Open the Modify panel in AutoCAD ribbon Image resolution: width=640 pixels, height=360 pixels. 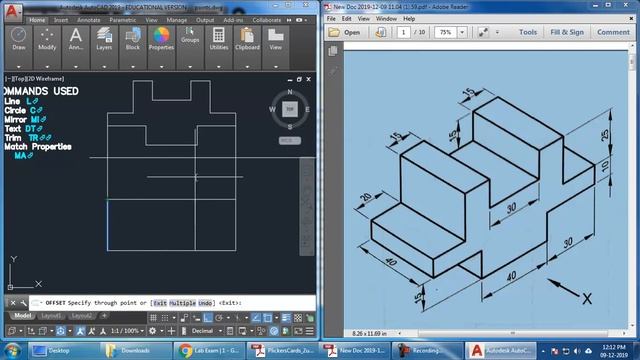click(47, 41)
